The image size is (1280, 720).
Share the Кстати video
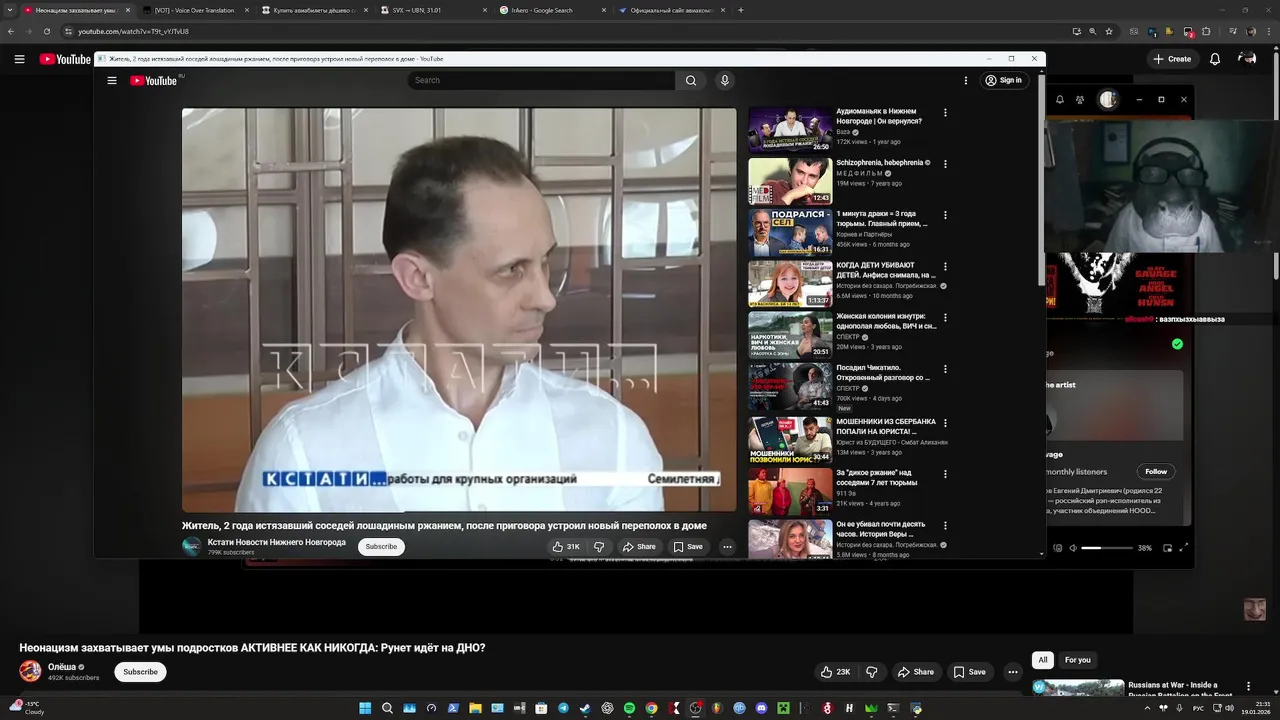point(639,547)
